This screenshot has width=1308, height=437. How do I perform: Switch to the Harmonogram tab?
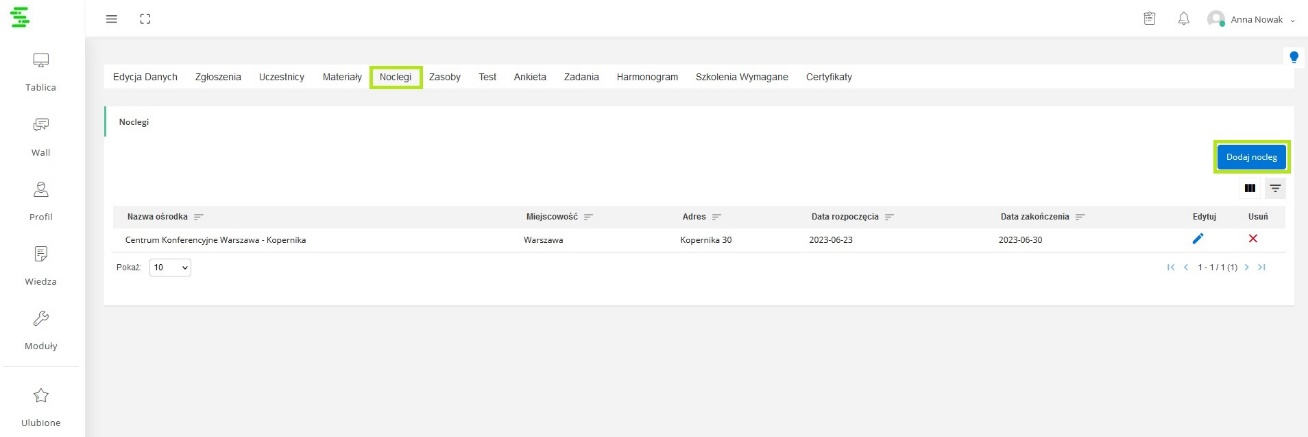[647, 77]
